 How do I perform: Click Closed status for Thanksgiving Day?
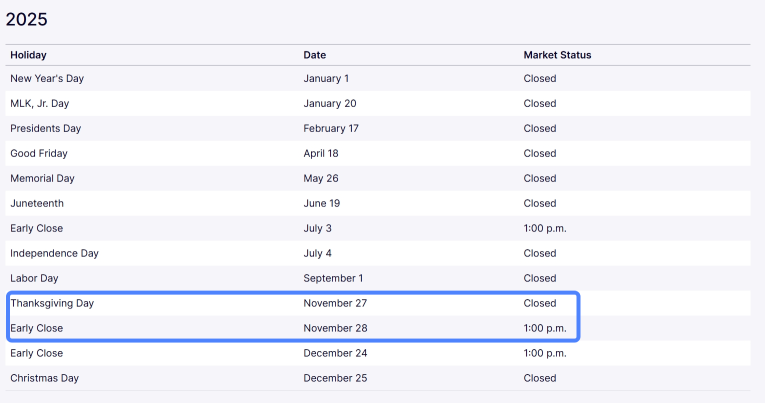coord(540,303)
